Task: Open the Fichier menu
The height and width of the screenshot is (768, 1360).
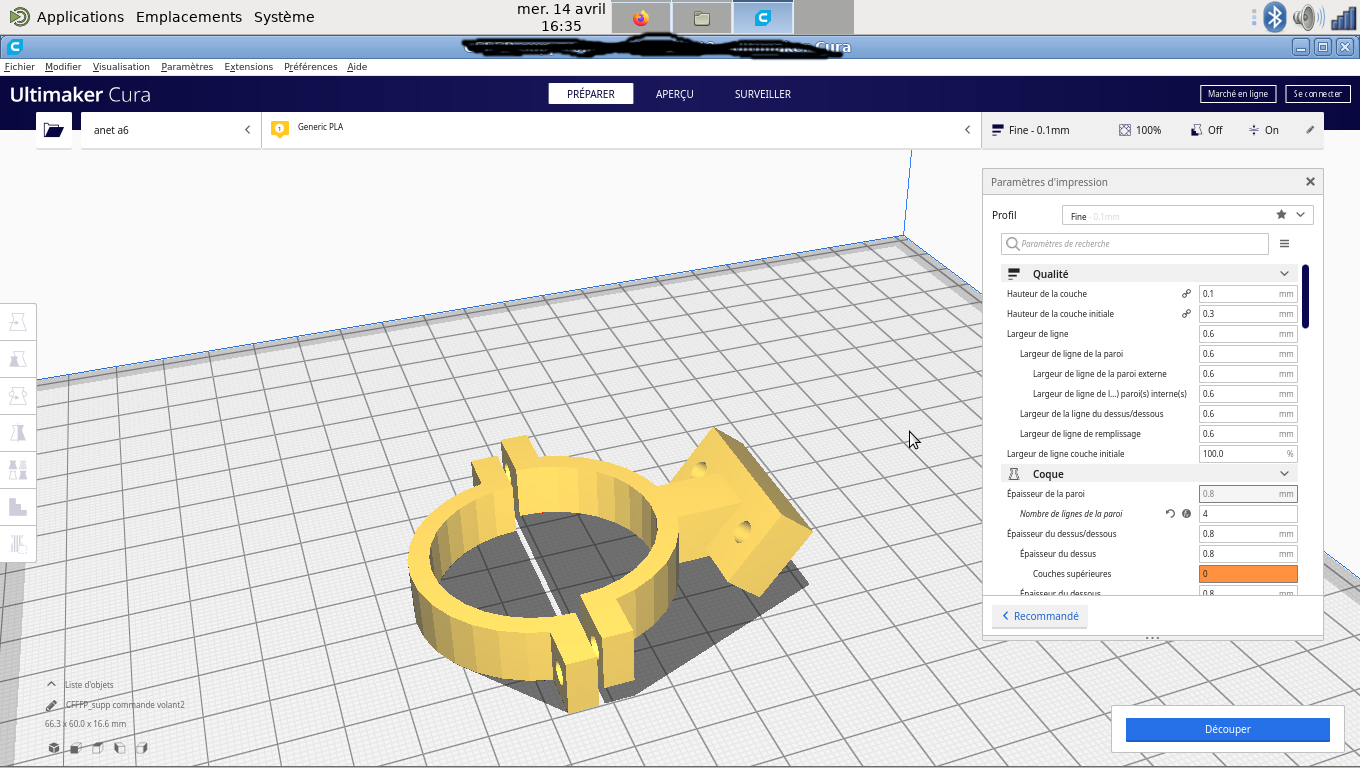Action: point(20,67)
